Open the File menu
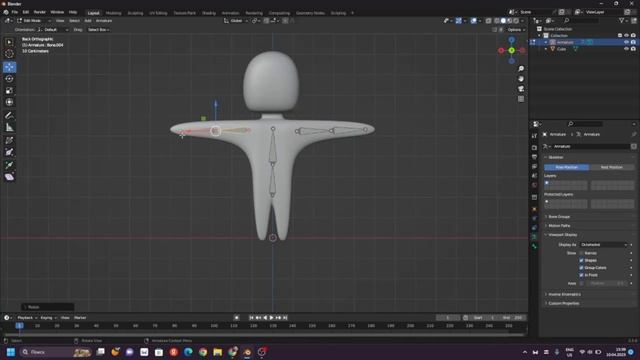 tap(15, 12)
